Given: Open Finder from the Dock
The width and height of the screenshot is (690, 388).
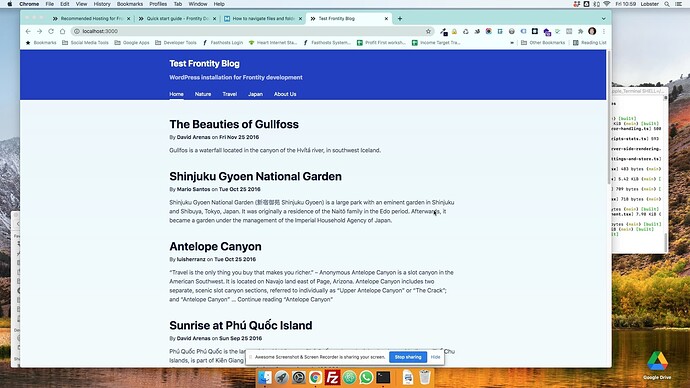Looking at the screenshot, I should pos(265,377).
